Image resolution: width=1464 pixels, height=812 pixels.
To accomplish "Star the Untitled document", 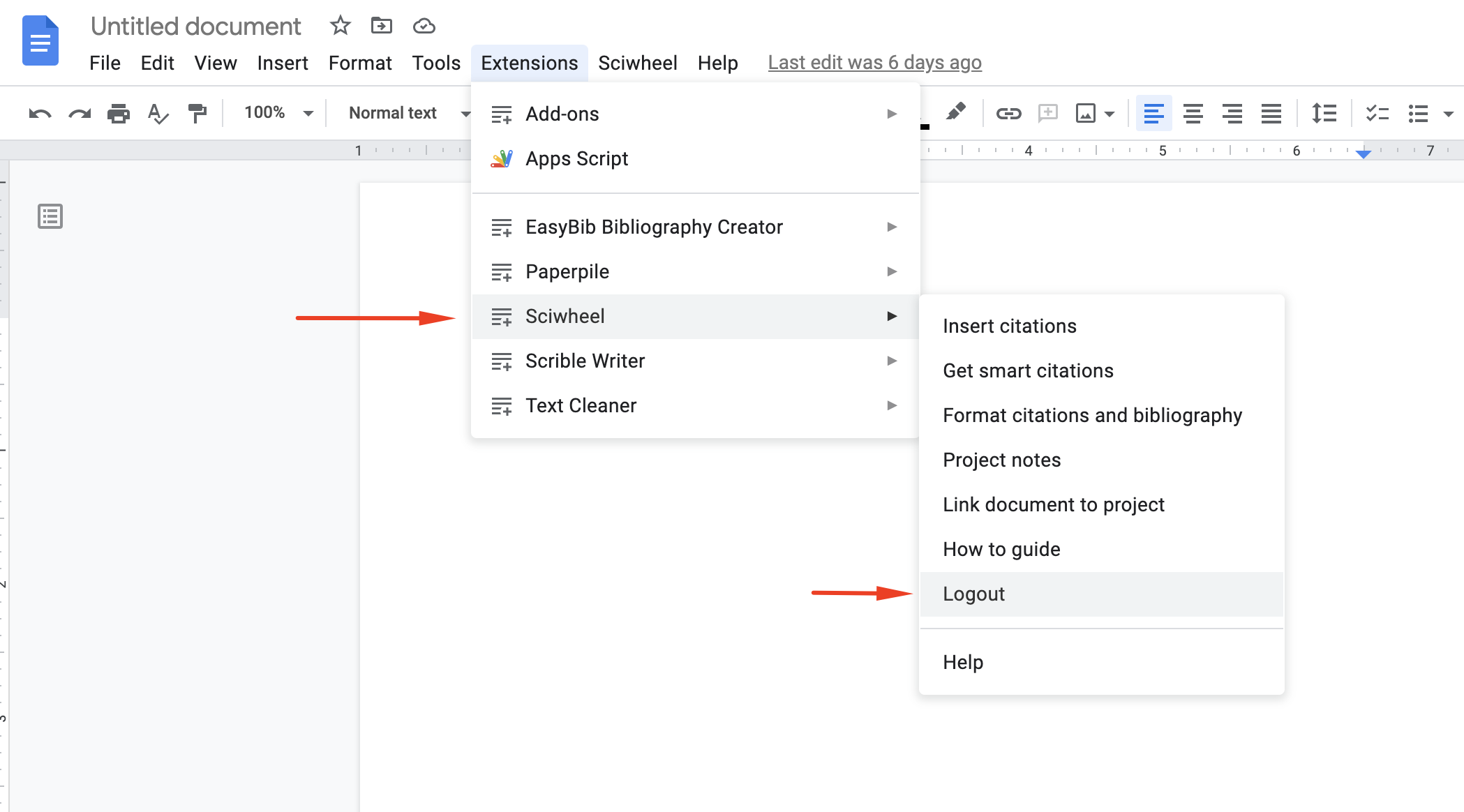I will (x=340, y=26).
